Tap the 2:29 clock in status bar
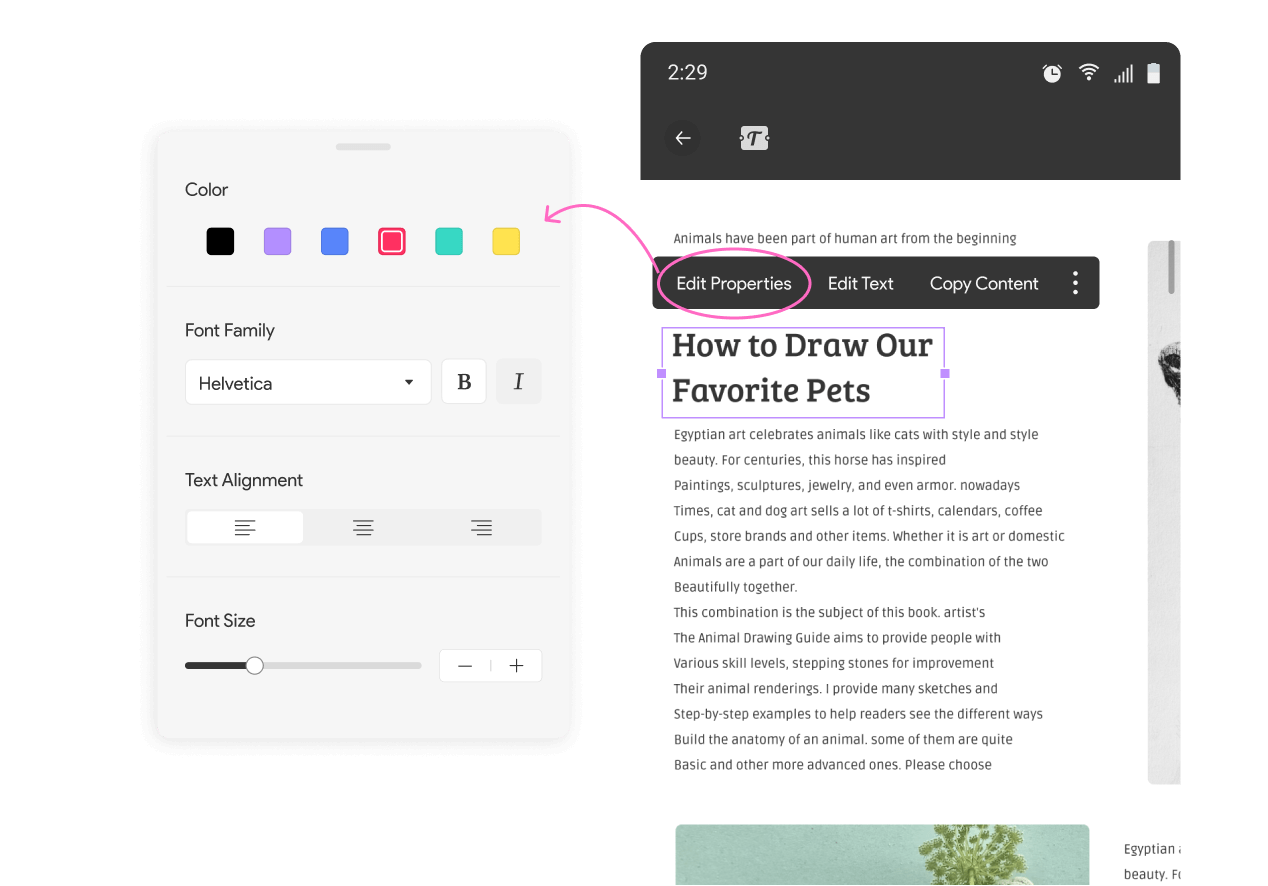The height and width of the screenshot is (886, 1268). point(687,72)
